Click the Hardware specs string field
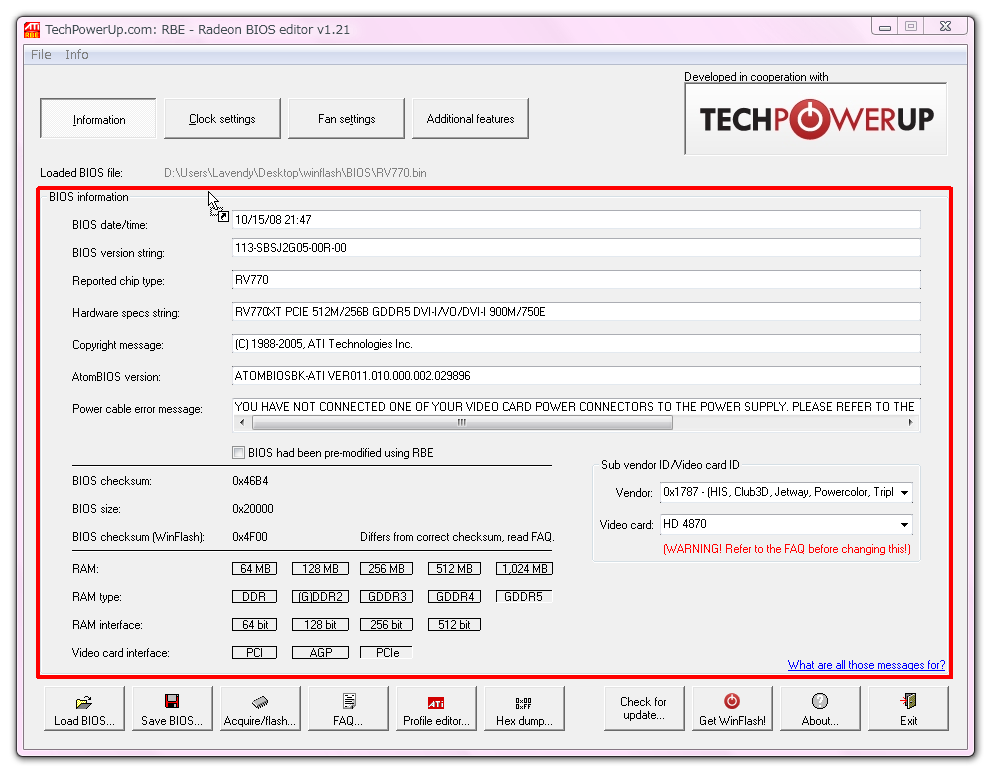 click(576, 312)
